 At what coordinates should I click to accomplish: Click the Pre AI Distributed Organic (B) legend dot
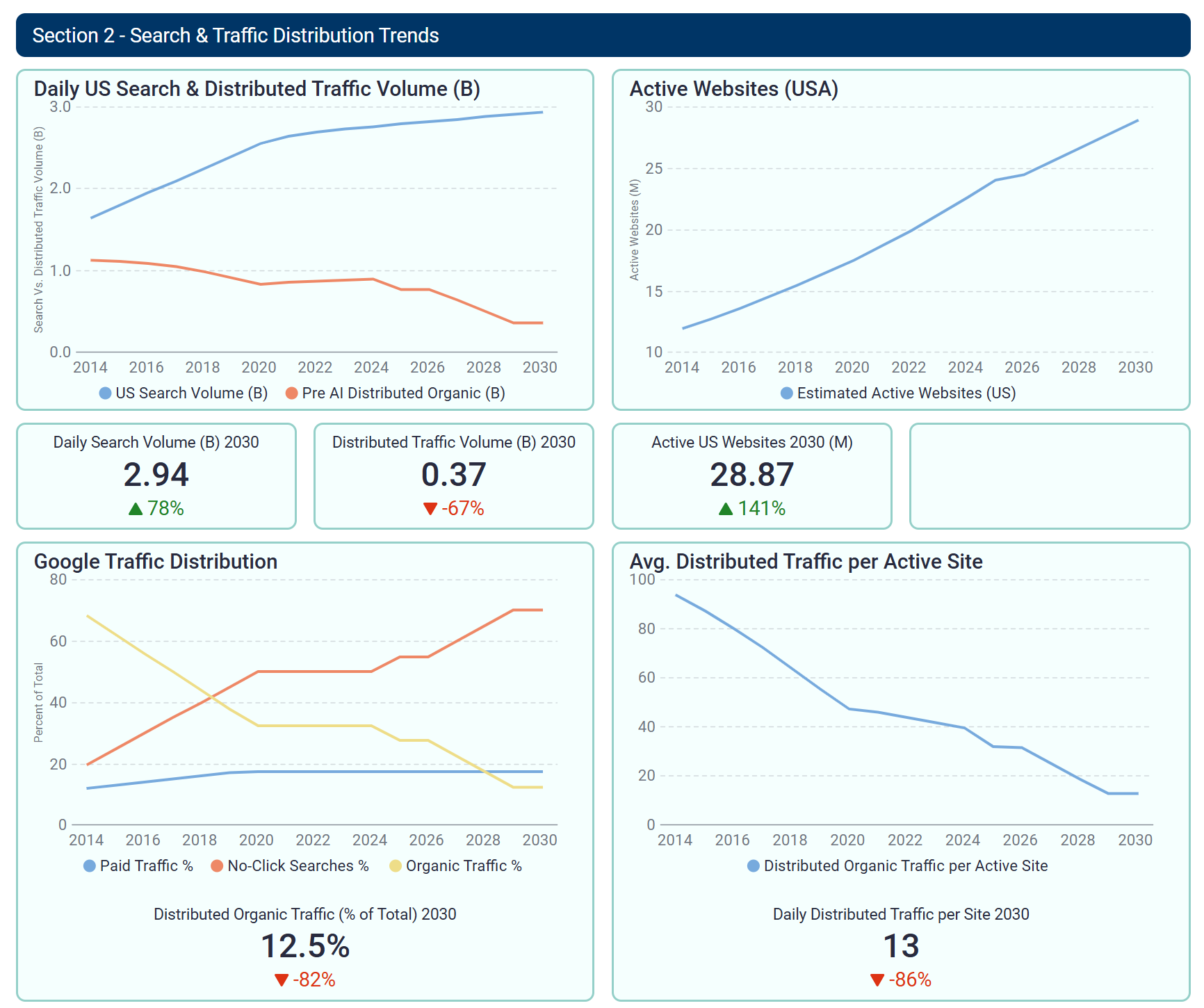click(292, 393)
